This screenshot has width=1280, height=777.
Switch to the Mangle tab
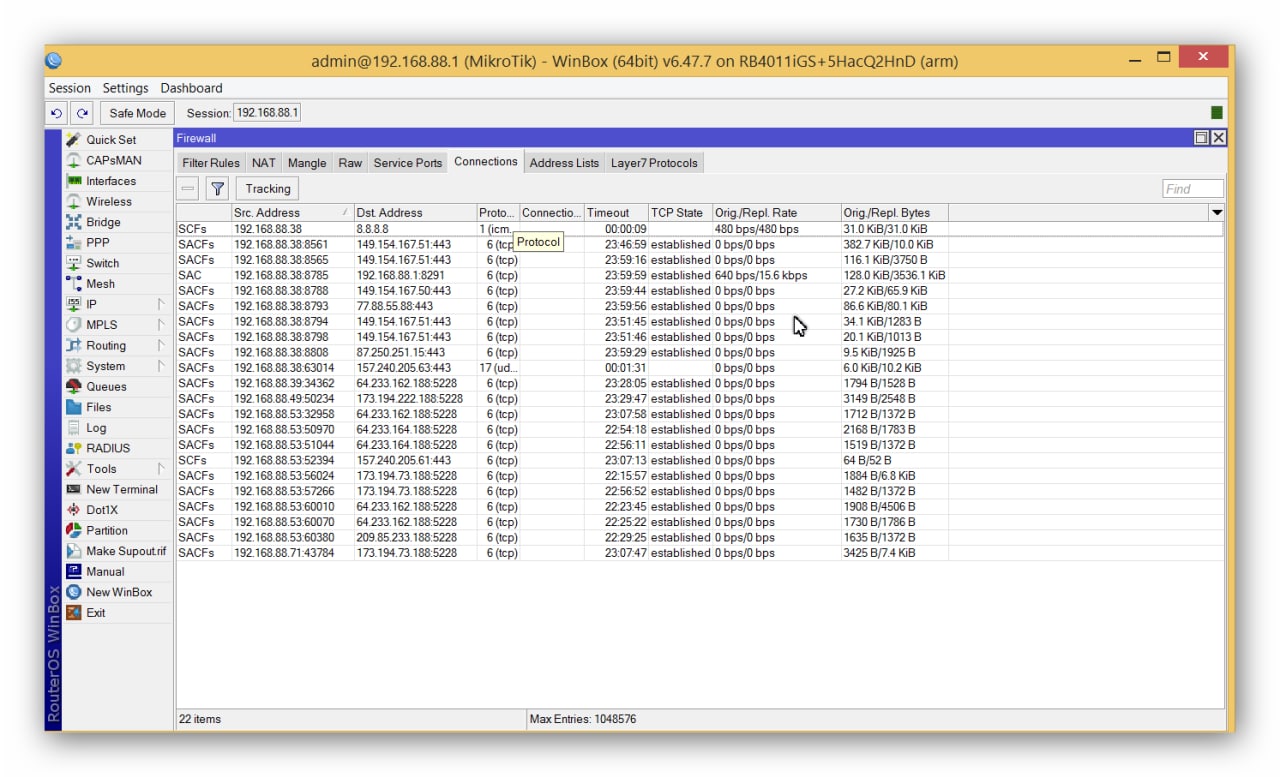(307, 163)
